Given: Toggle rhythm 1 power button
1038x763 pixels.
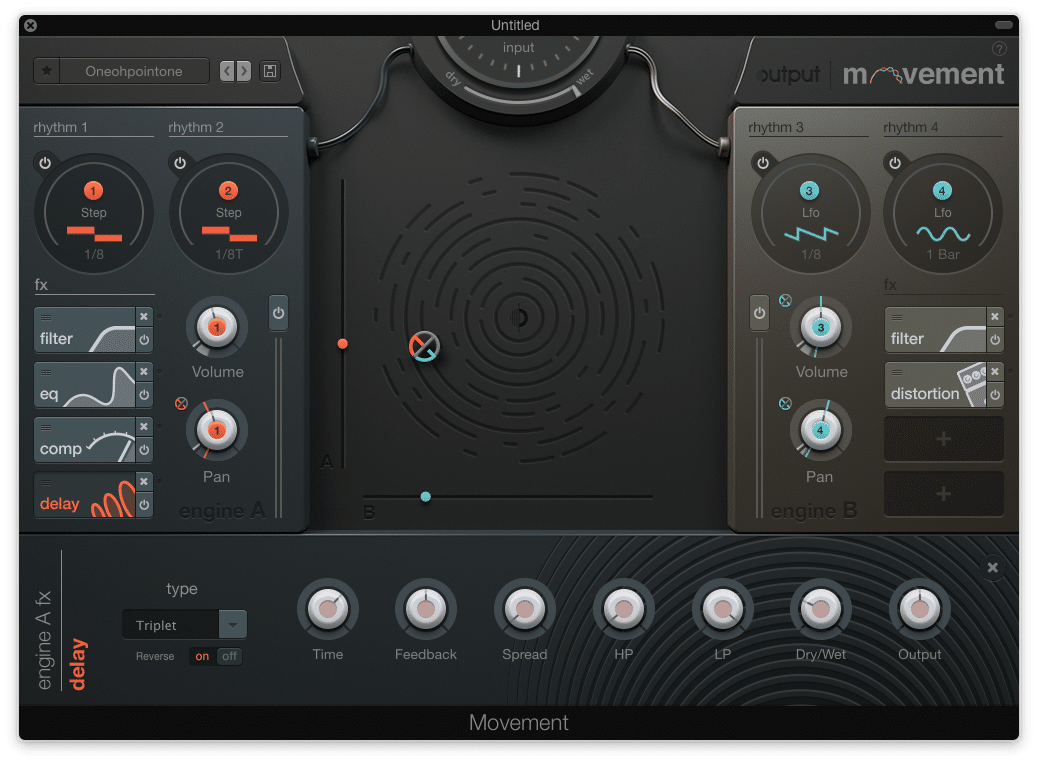Looking at the screenshot, I should click(45, 163).
